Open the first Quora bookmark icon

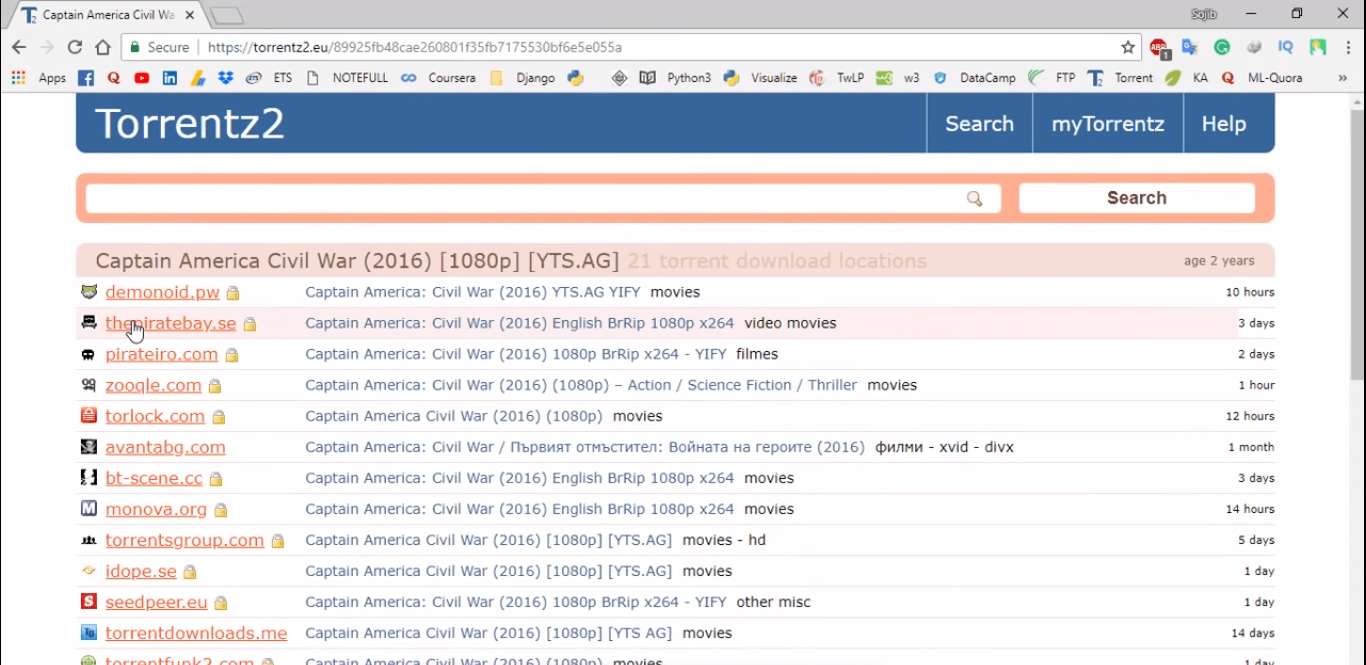(114, 77)
